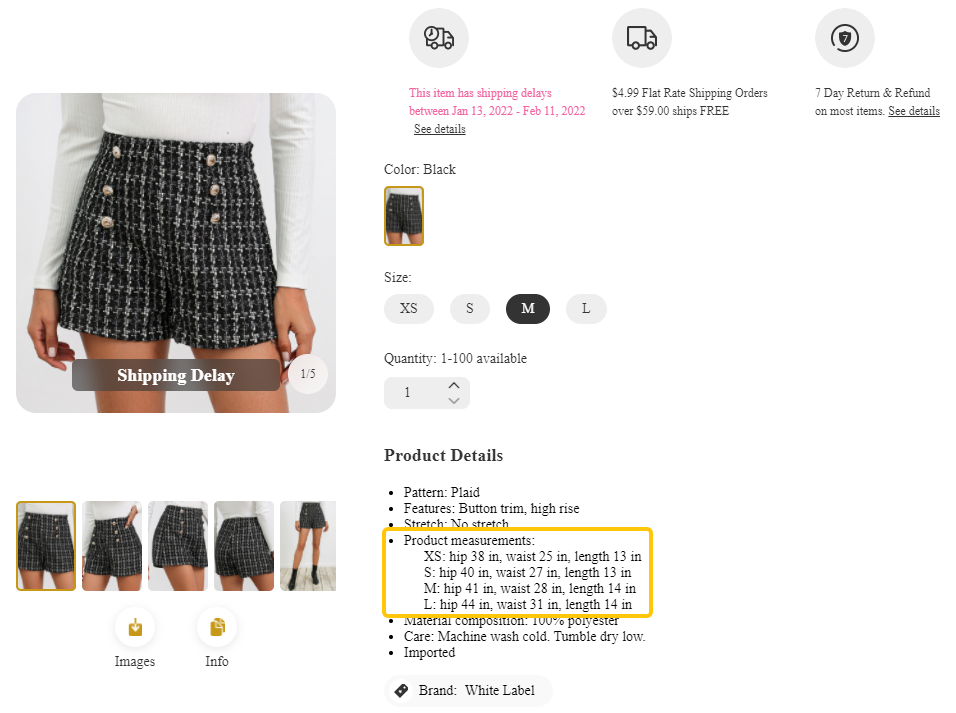Select size S
Viewport: 956px width, 713px height.
coord(469,309)
